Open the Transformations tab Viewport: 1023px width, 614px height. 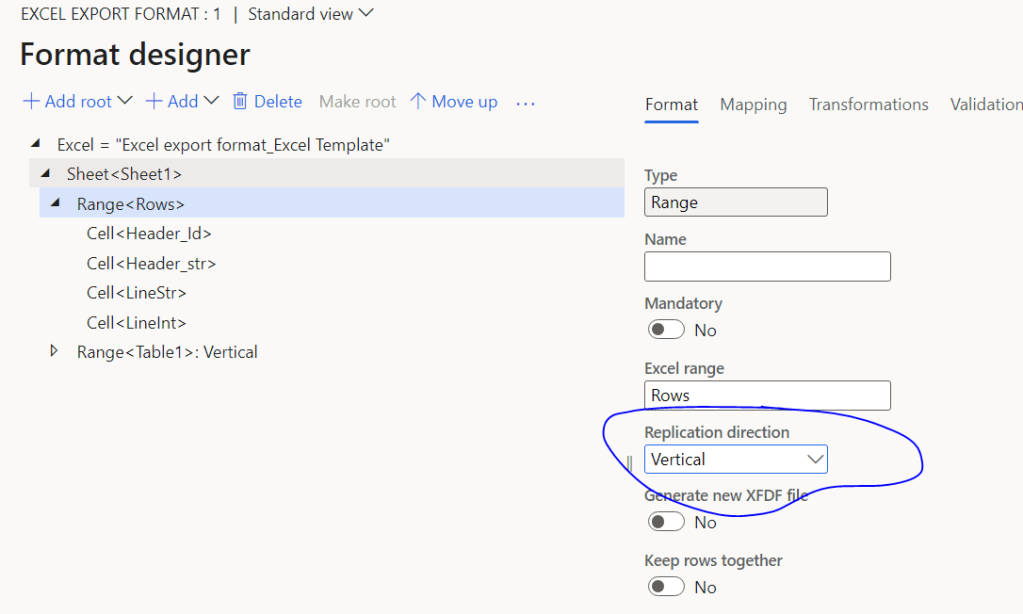(868, 104)
